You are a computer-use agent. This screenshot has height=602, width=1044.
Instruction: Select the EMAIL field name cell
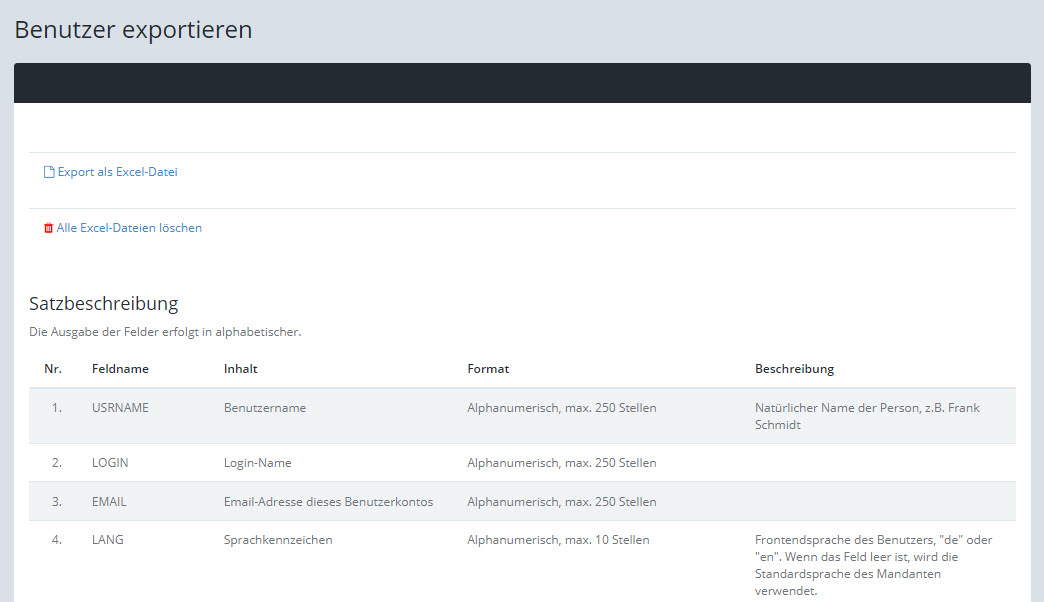tap(109, 502)
